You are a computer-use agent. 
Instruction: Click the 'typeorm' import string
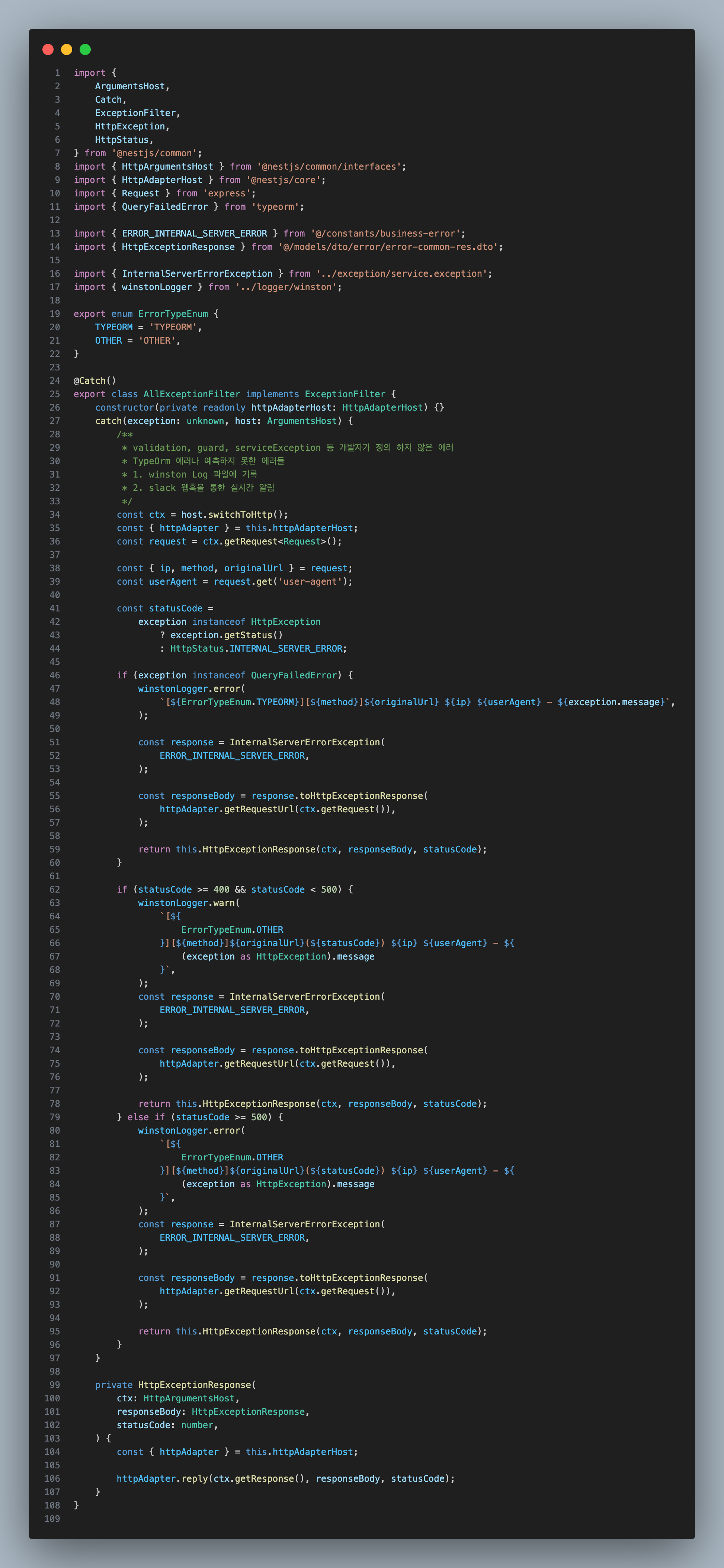275,206
